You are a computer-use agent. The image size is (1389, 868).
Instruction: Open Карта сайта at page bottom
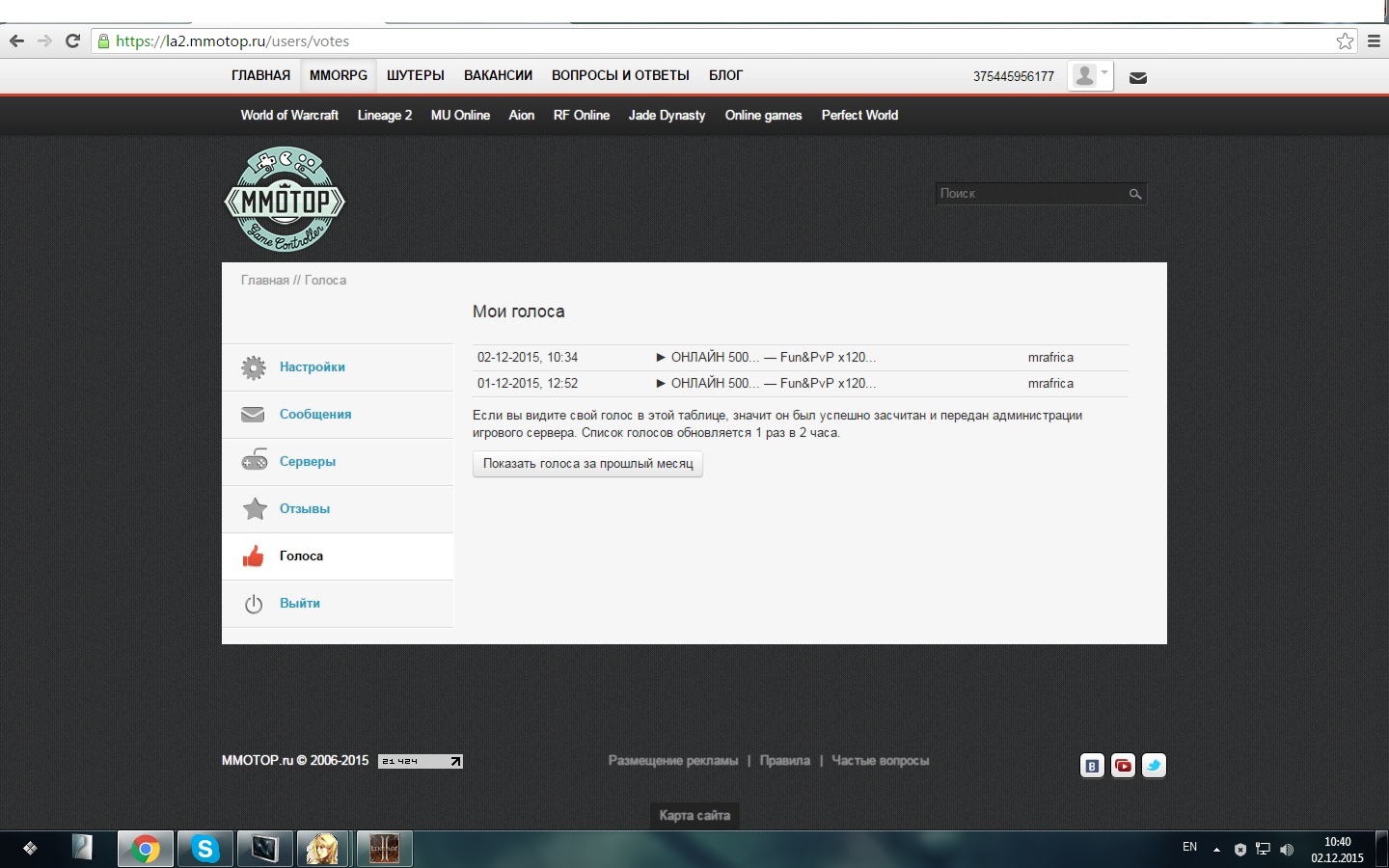point(694,815)
